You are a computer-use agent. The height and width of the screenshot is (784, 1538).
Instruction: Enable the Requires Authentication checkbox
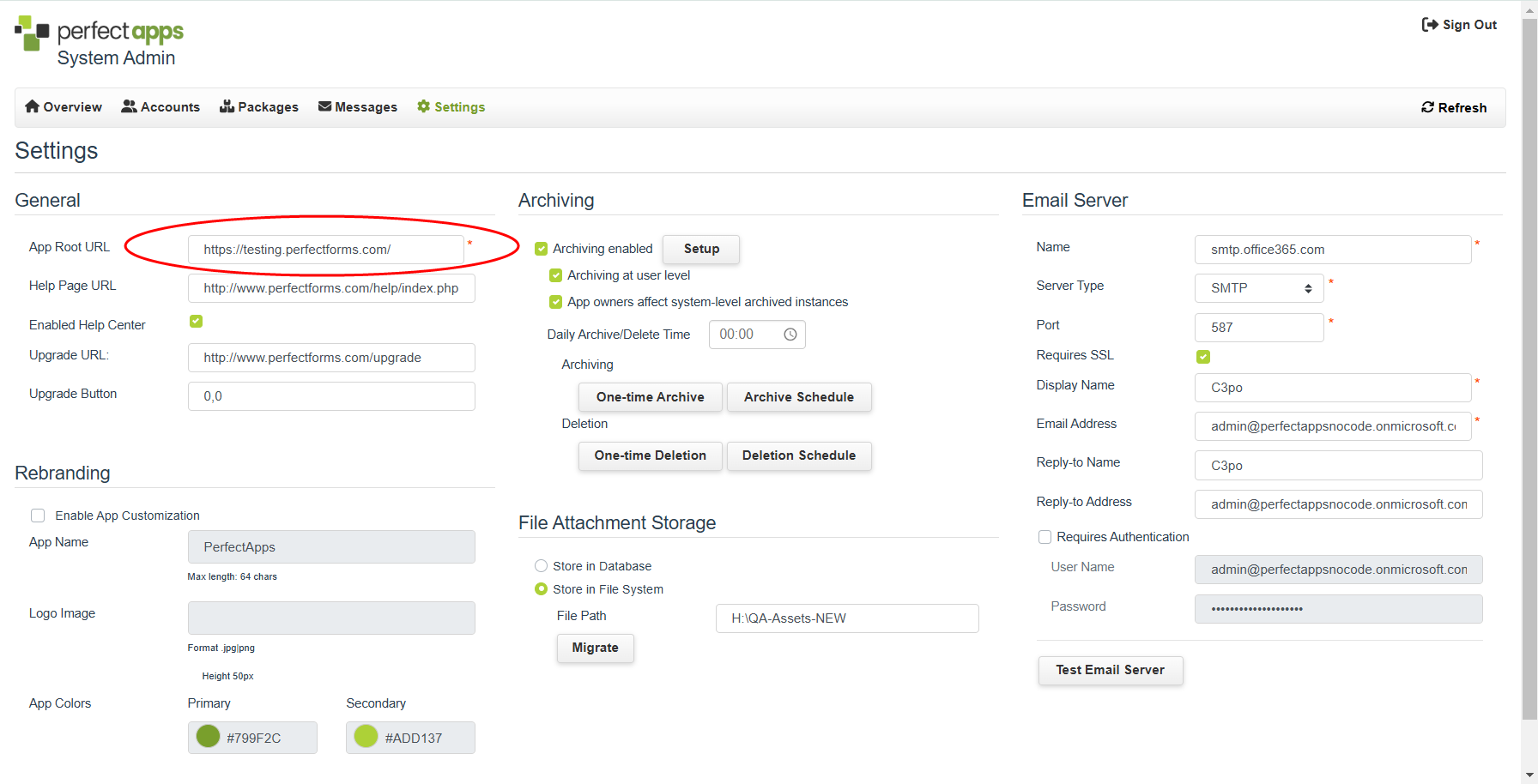point(1045,537)
